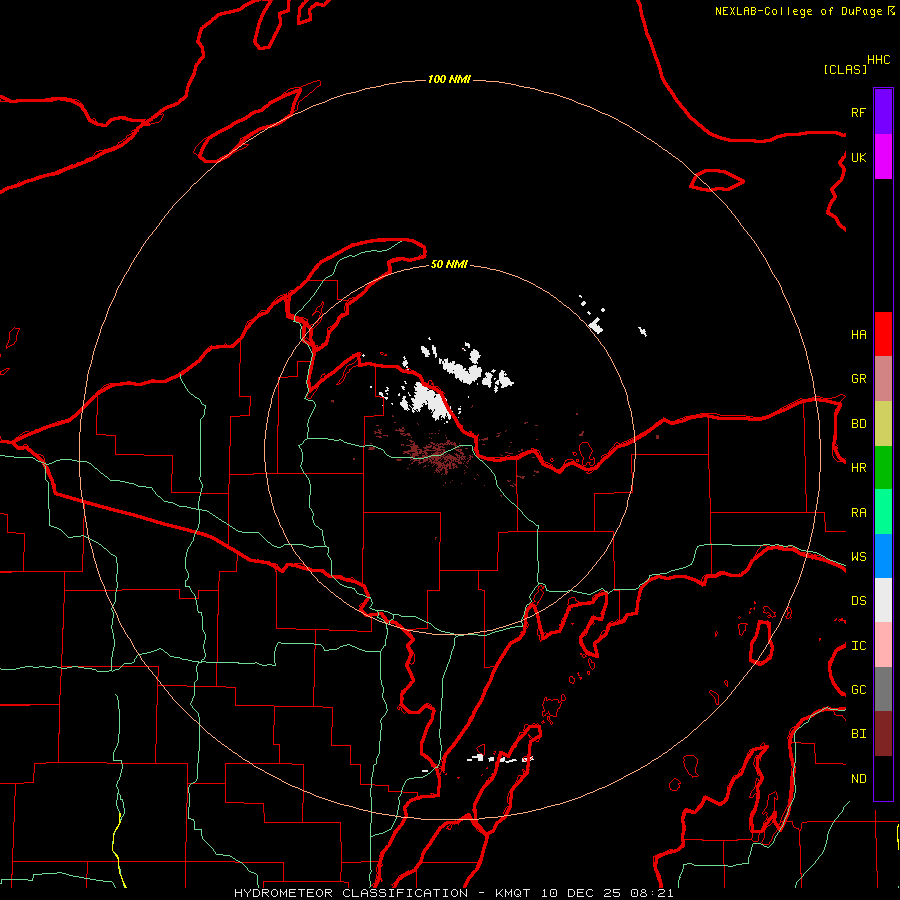Select the GR pink legend swatch
This screenshot has height=900, width=900.
883,378
